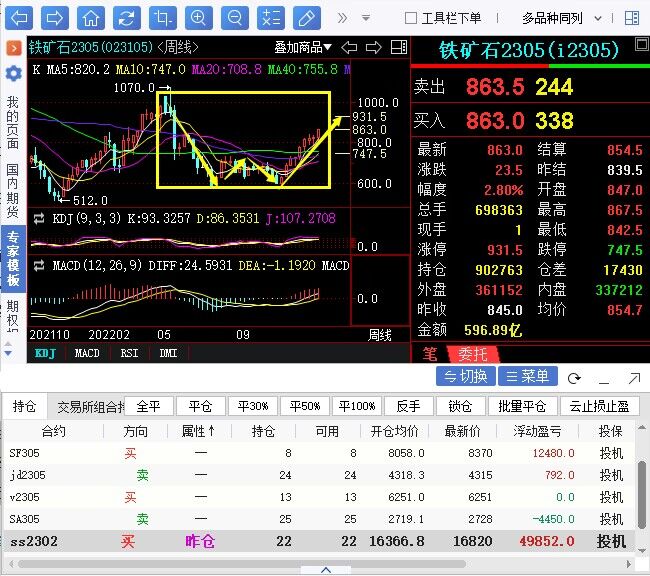
Task: Click the settings gear in left sidebar
Action: [x=13, y=74]
